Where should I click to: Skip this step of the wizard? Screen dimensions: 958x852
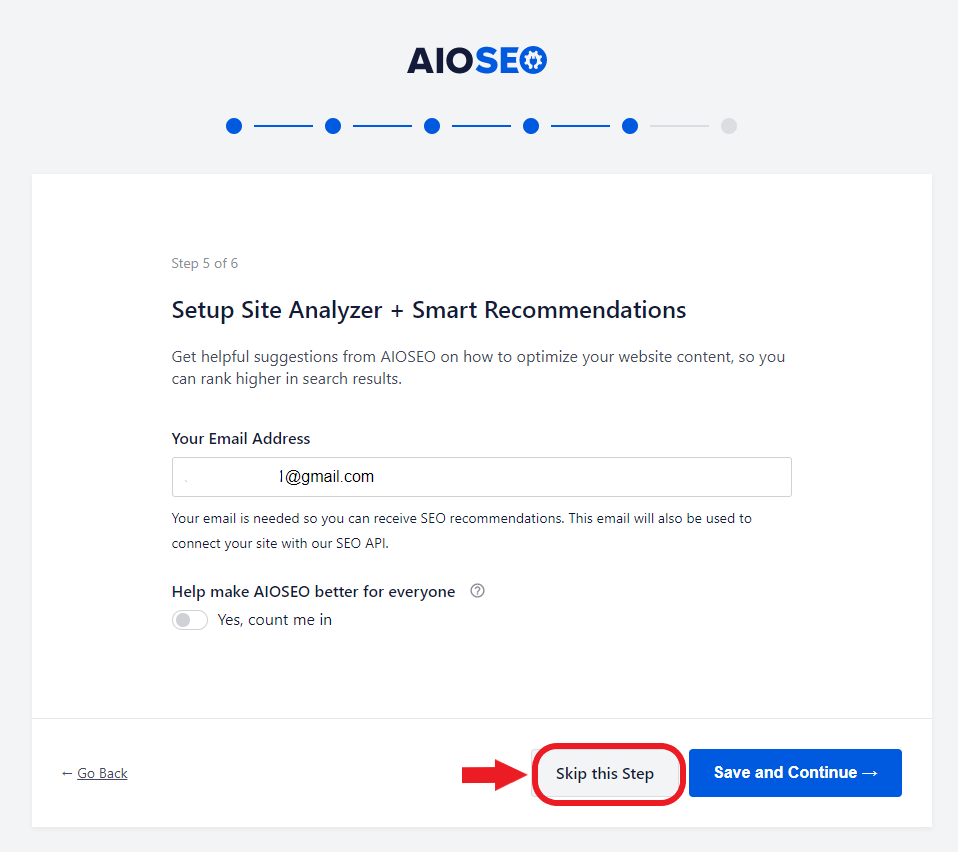pyautogui.click(x=605, y=773)
